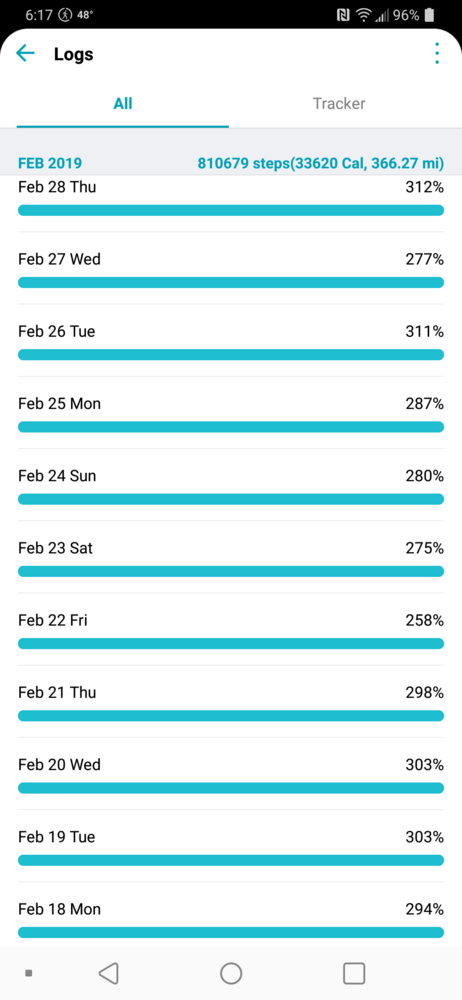Tap the Wi-Fi icon in status bar
Viewport: 462px width, 1000px height.
pos(364,15)
